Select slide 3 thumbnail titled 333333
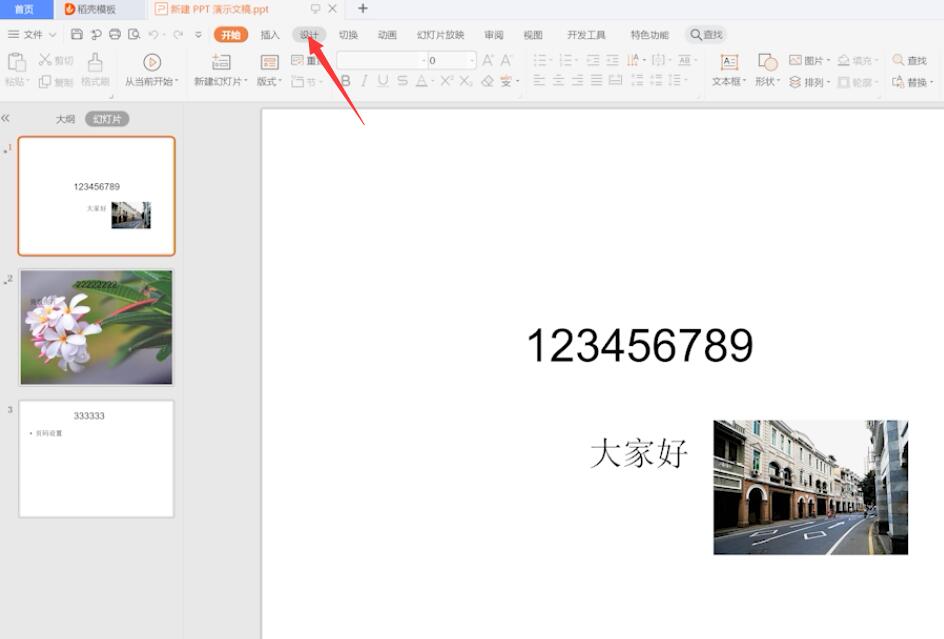This screenshot has width=944, height=639. 96,459
